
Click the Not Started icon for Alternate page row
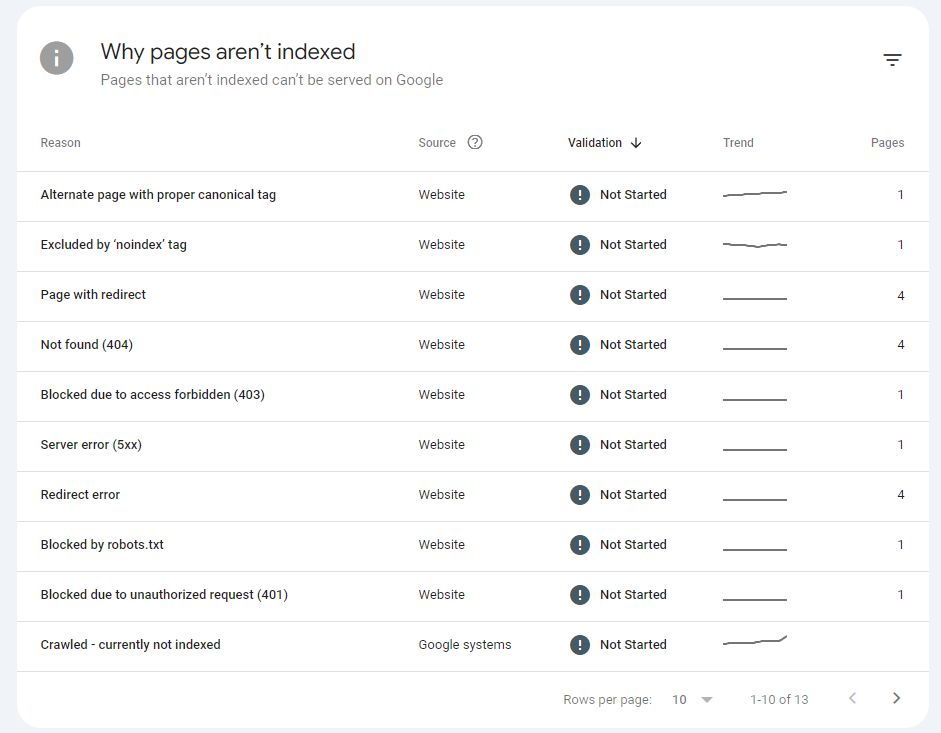pyautogui.click(x=580, y=195)
